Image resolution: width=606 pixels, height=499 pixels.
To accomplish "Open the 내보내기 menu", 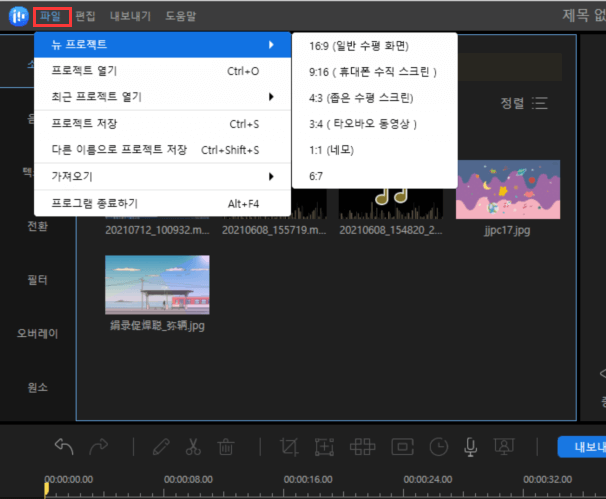I will point(130,16).
